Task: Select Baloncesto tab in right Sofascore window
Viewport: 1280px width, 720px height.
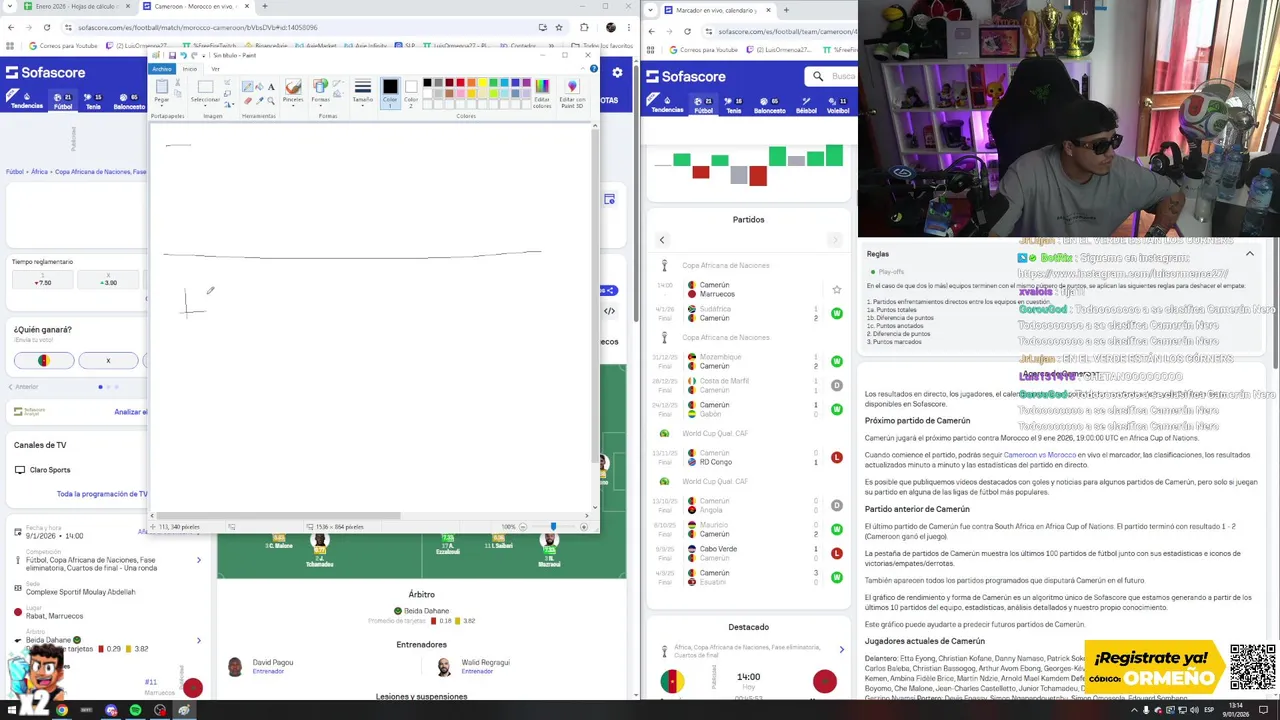Action: click(769, 105)
